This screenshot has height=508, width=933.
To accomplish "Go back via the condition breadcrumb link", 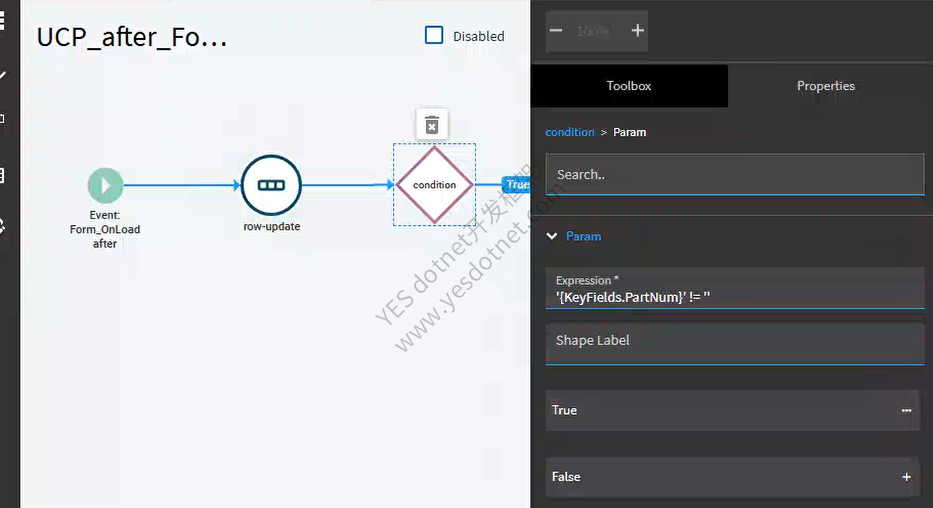I will (x=569, y=132).
